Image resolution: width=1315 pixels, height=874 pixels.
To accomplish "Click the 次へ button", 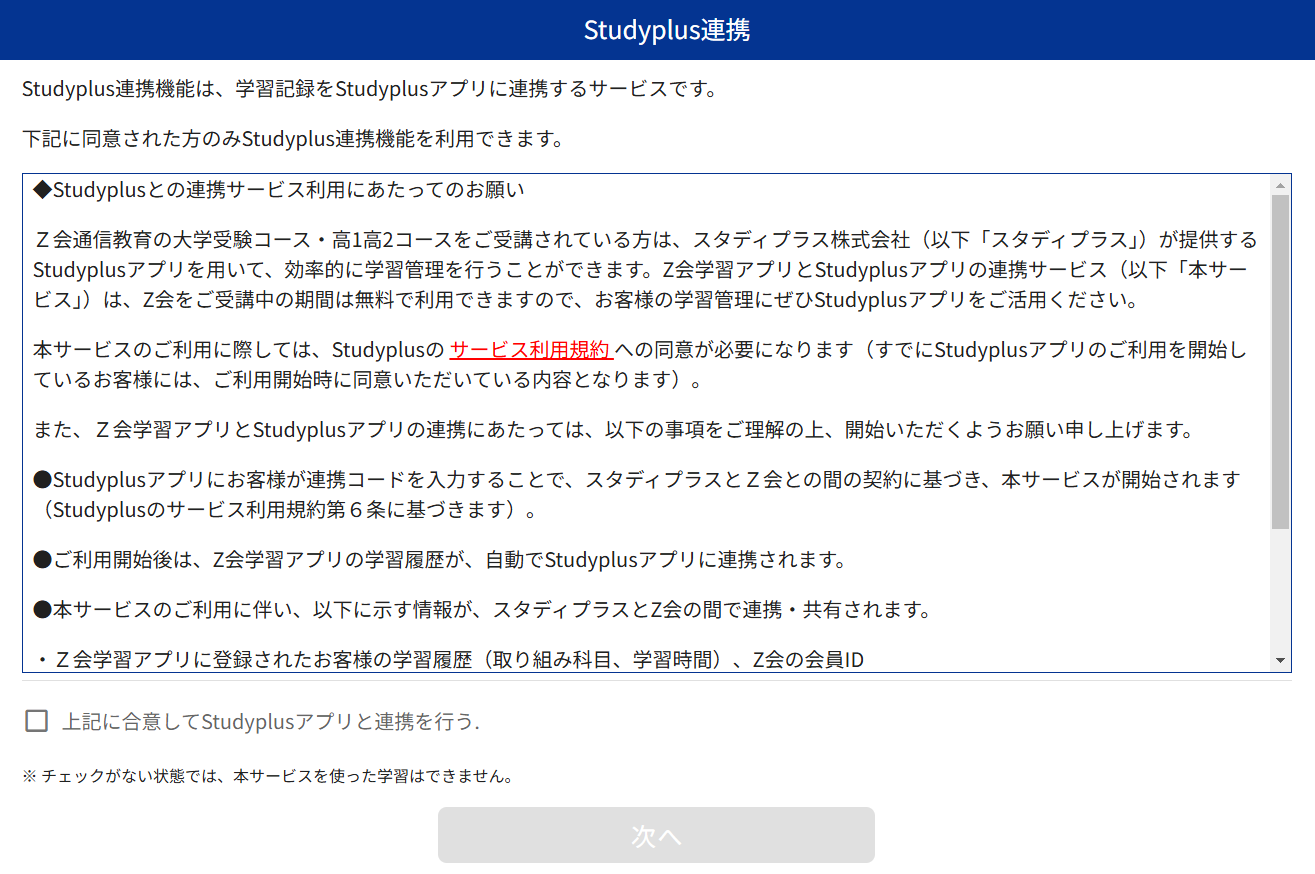I will point(656,835).
